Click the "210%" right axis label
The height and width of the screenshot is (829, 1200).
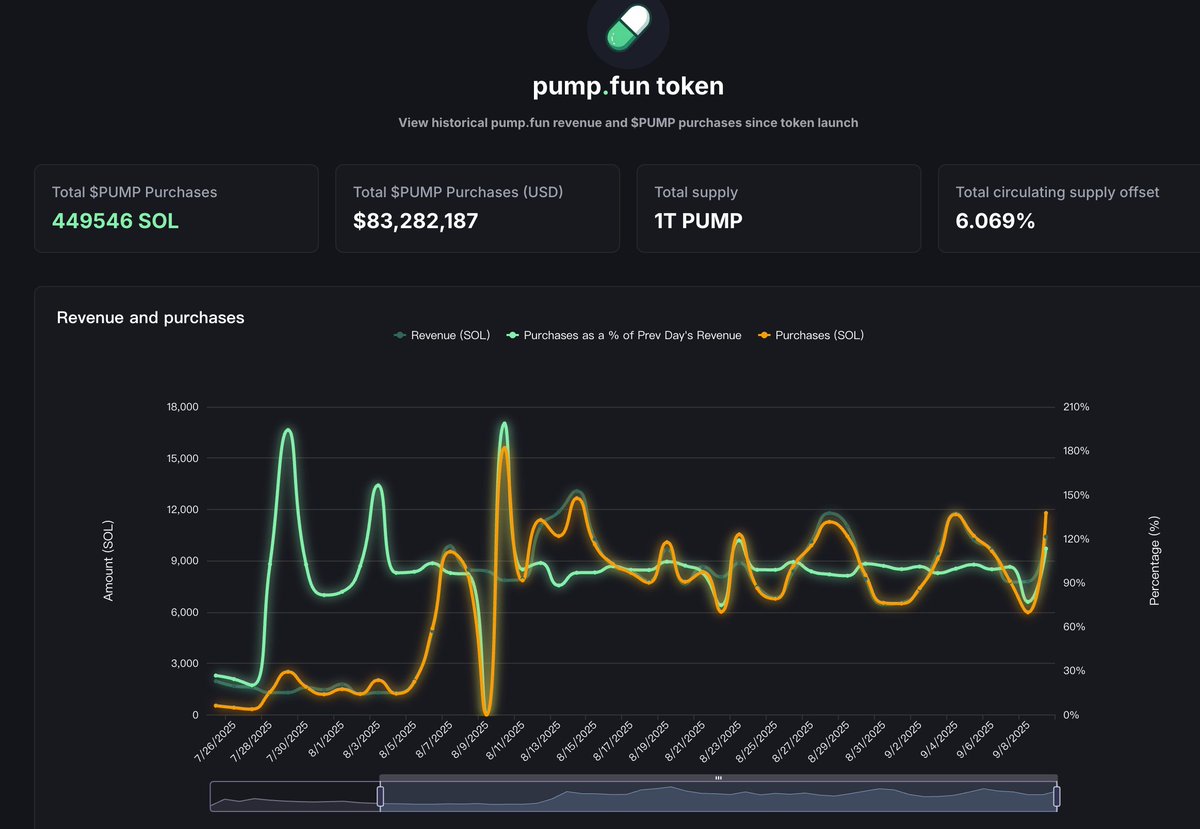(1076, 407)
